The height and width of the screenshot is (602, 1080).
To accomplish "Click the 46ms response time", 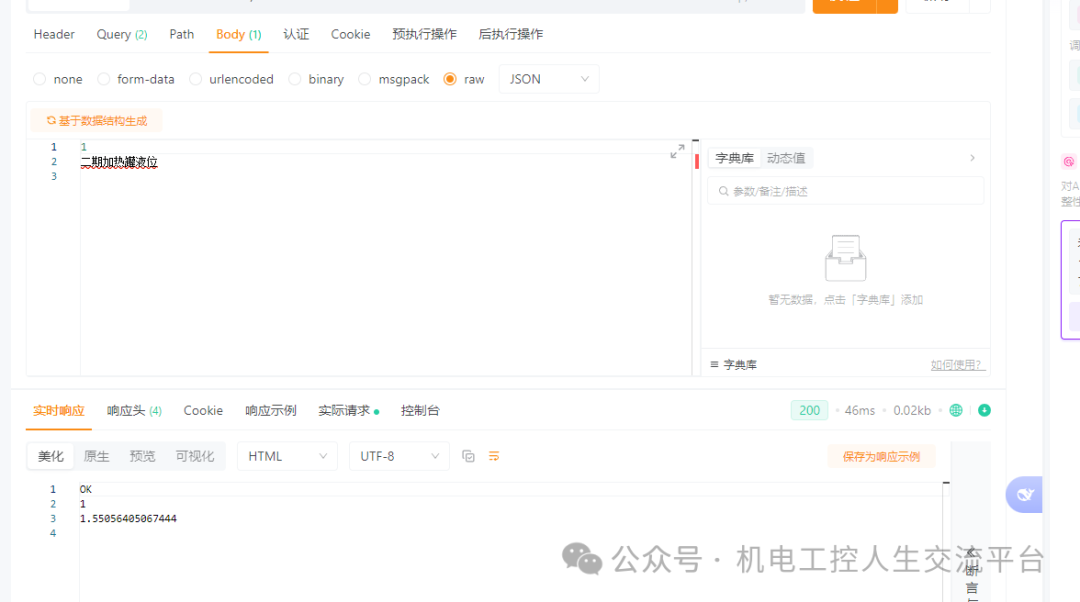I will point(860,411).
